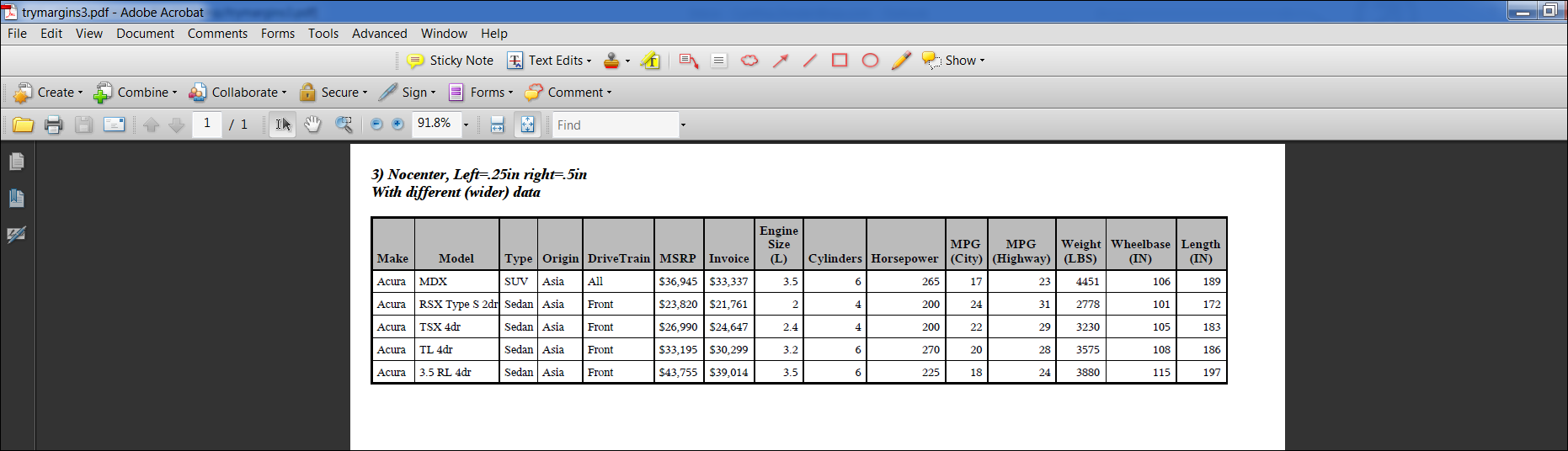Click the SUV type cell
This screenshot has width=1568, height=451.
click(x=516, y=281)
